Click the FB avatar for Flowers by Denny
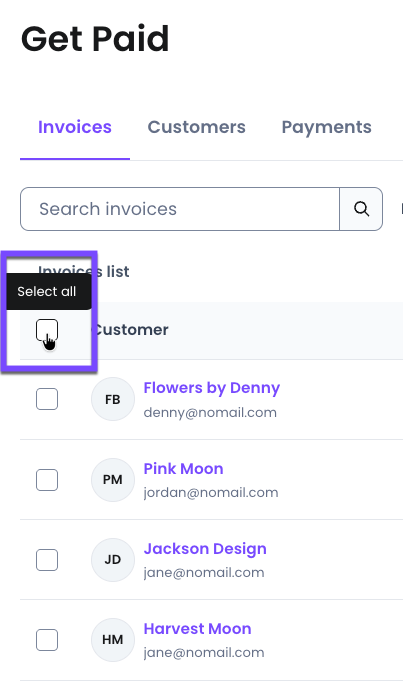 click(x=113, y=399)
